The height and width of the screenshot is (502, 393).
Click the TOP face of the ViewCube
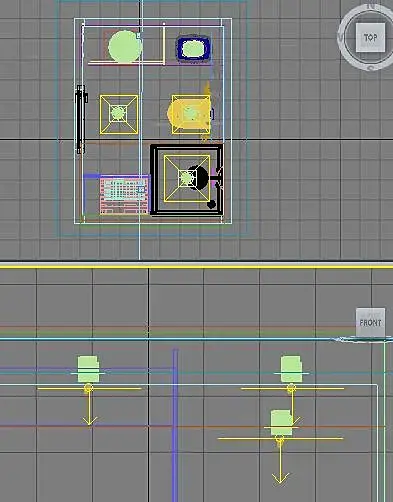(370, 37)
